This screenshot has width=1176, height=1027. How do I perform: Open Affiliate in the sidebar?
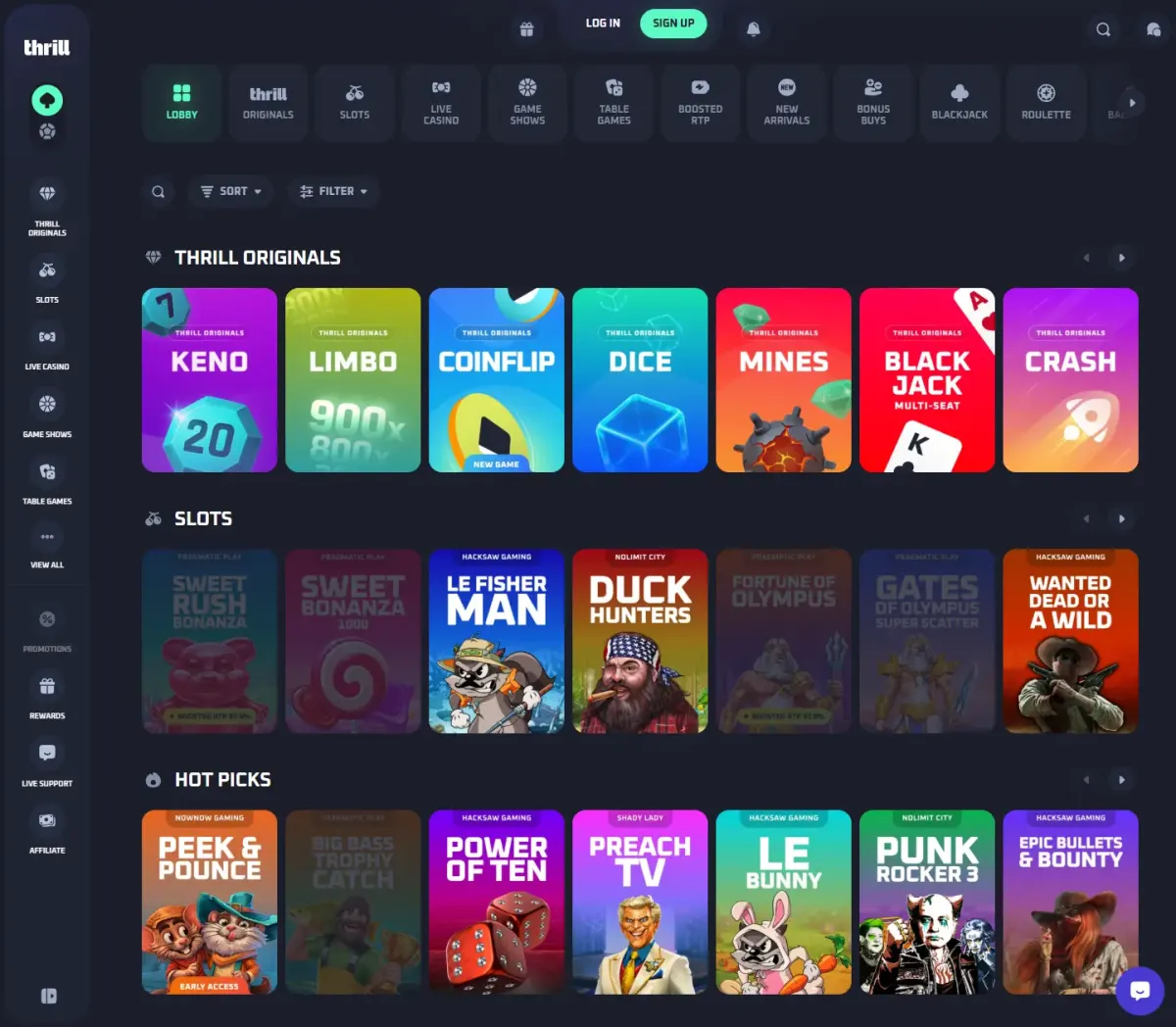[x=47, y=831]
